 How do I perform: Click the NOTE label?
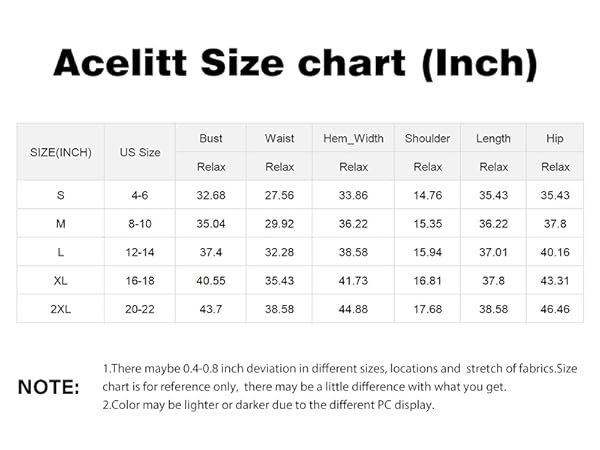tap(49, 387)
